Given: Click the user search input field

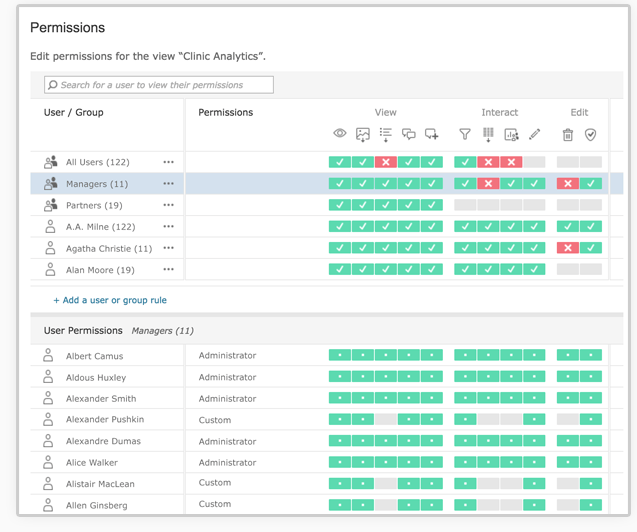Looking at the screenshot, I should click(159, 86).
